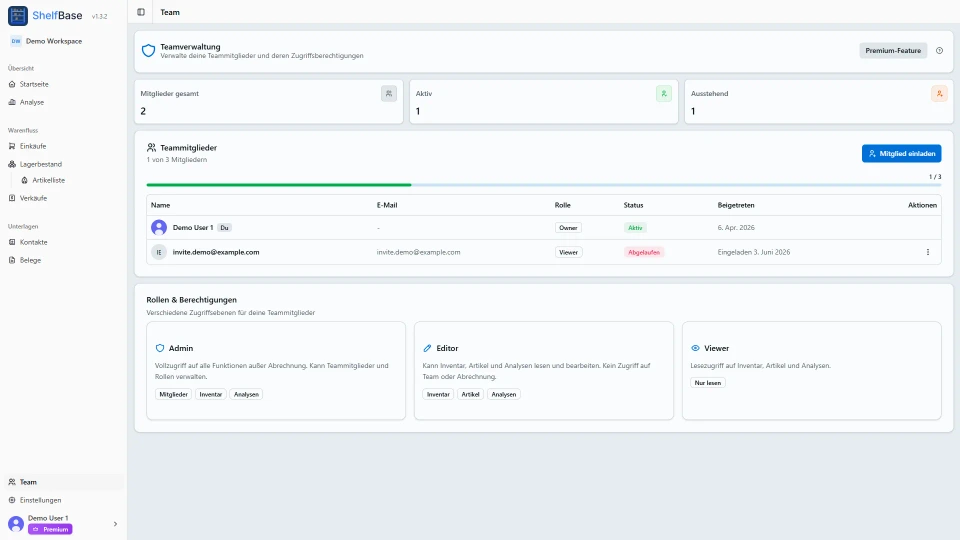Open the info icon beside Premium-Feature
The width and height of the screenshot is (960, 540).
point(939,51)
